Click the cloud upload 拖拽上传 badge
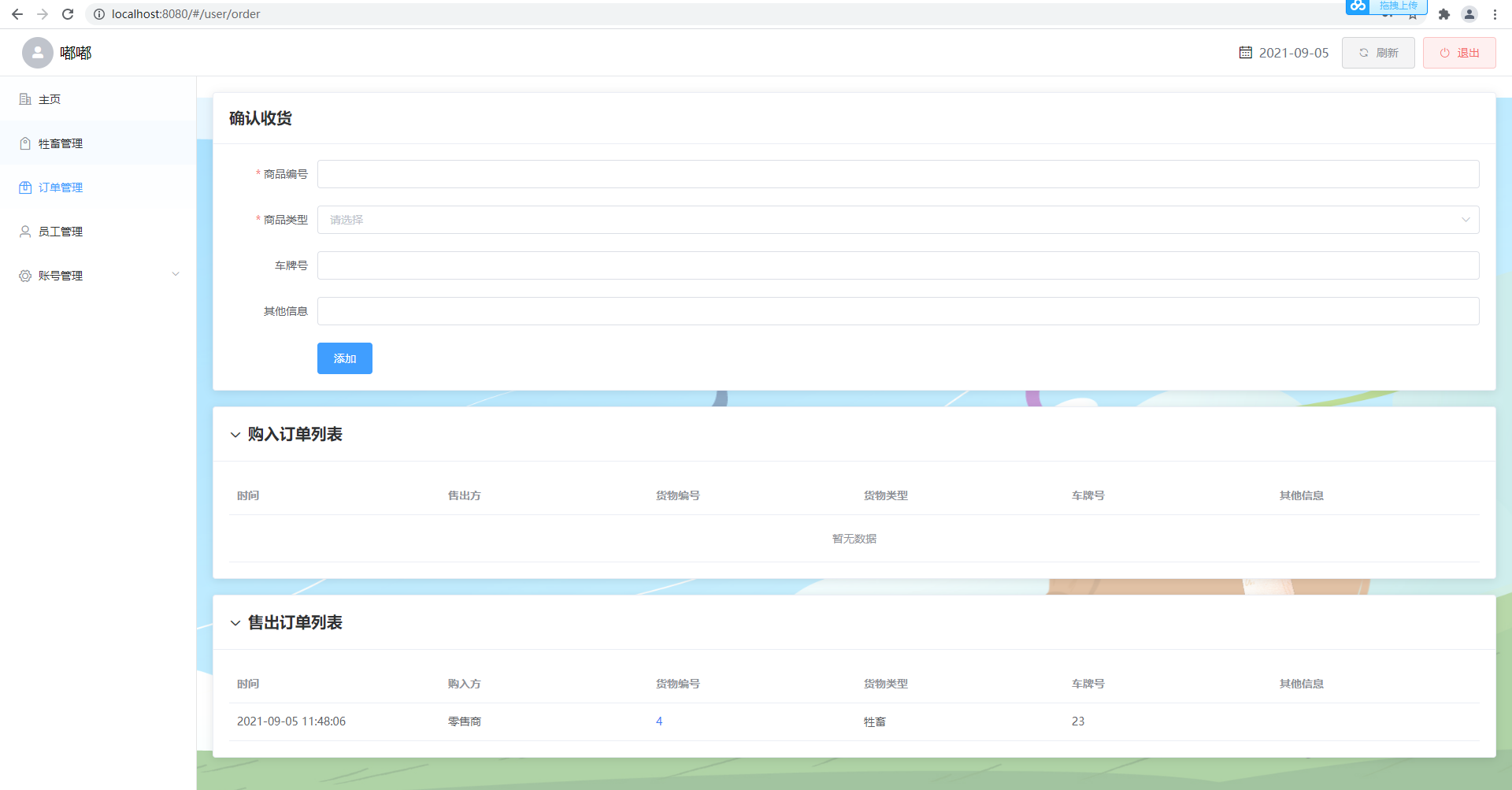1512x790 pixels. [x=1386, y=6]
